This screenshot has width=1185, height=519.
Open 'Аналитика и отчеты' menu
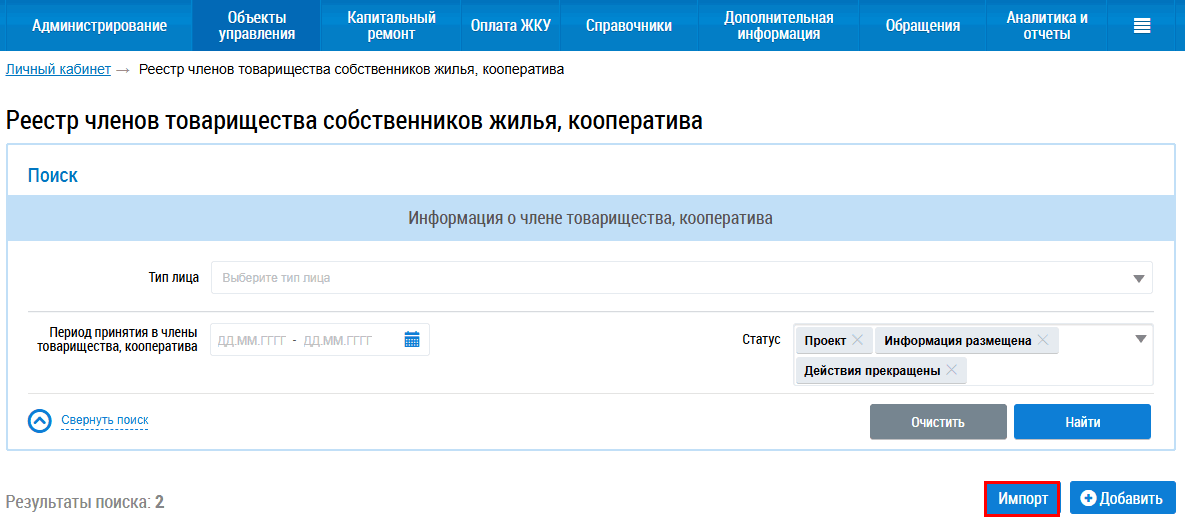[1047, 26]
